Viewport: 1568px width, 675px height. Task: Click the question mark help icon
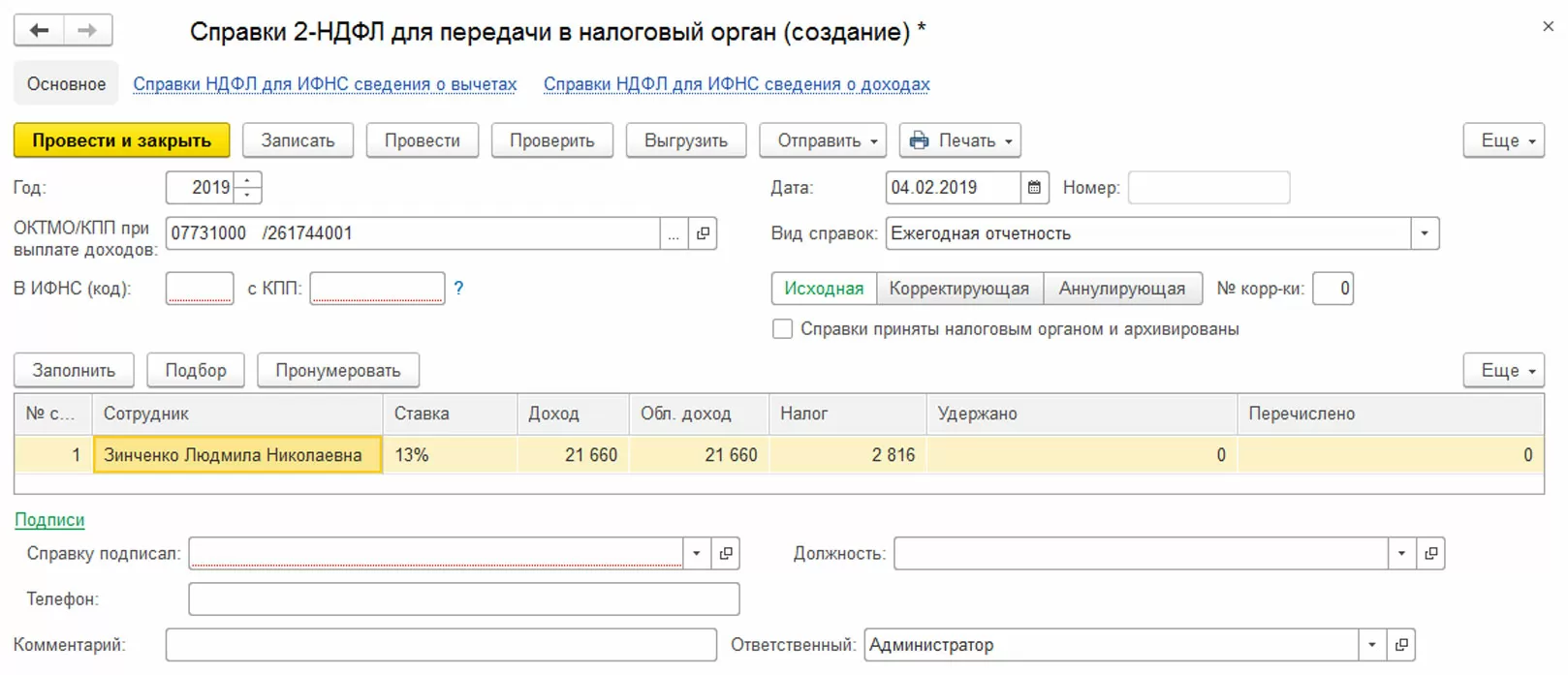point(458,289)
